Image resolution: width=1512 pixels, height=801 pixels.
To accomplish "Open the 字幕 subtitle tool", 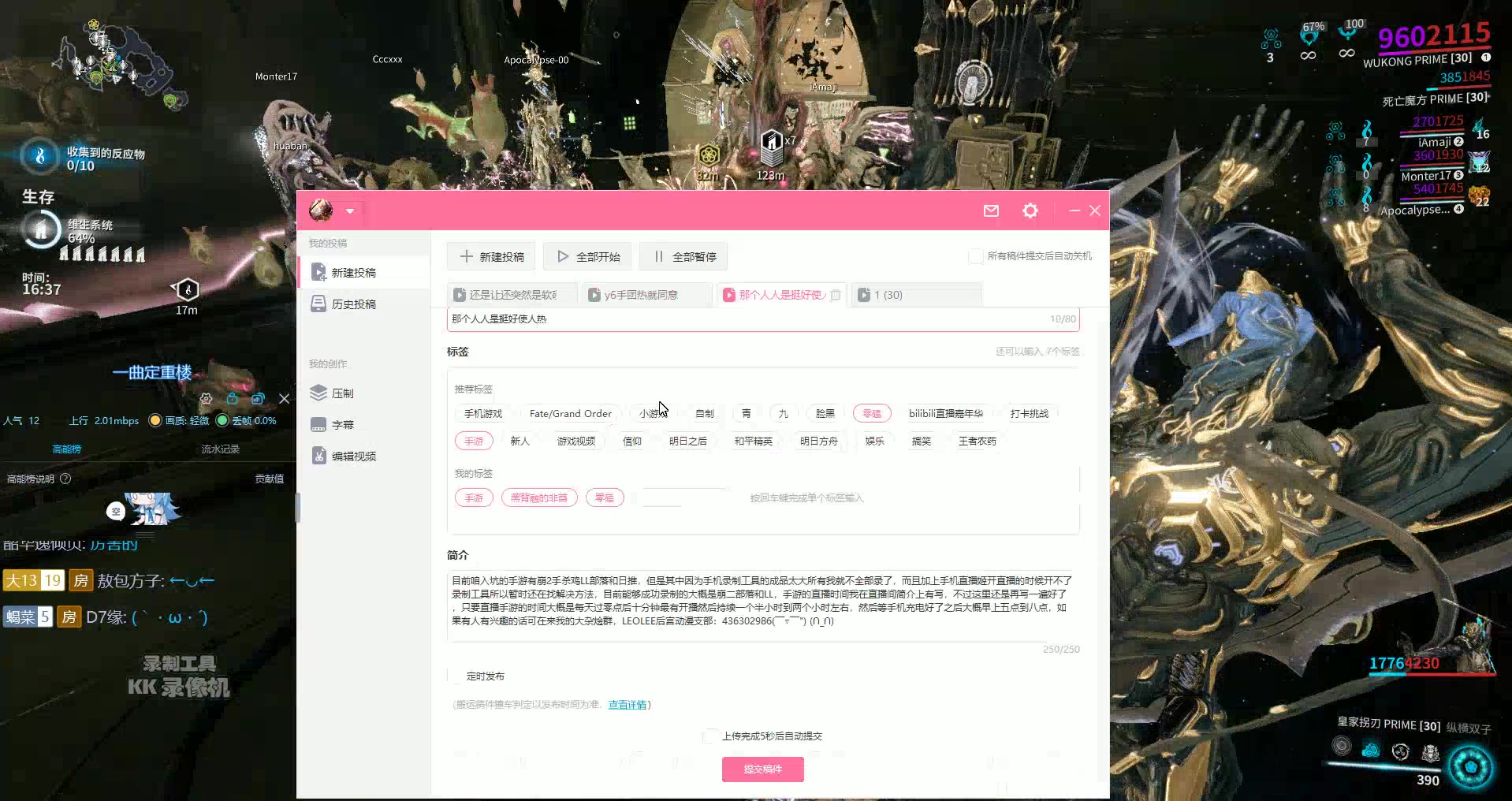I will pos(364,425).
